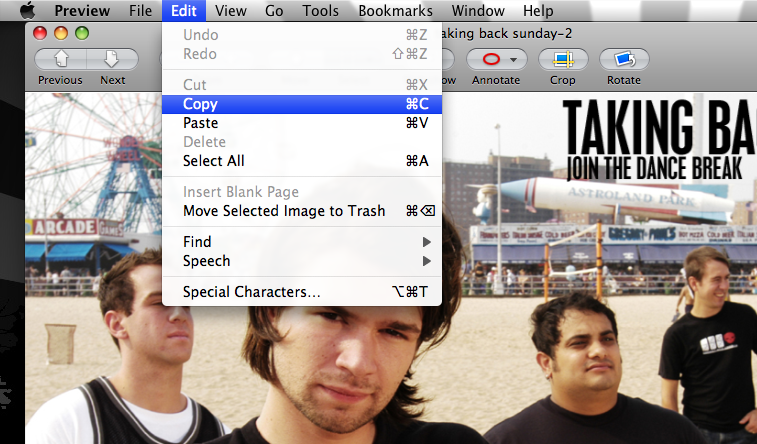Open the View menu
Screen dimensions: 757x444
click(231, 10)
